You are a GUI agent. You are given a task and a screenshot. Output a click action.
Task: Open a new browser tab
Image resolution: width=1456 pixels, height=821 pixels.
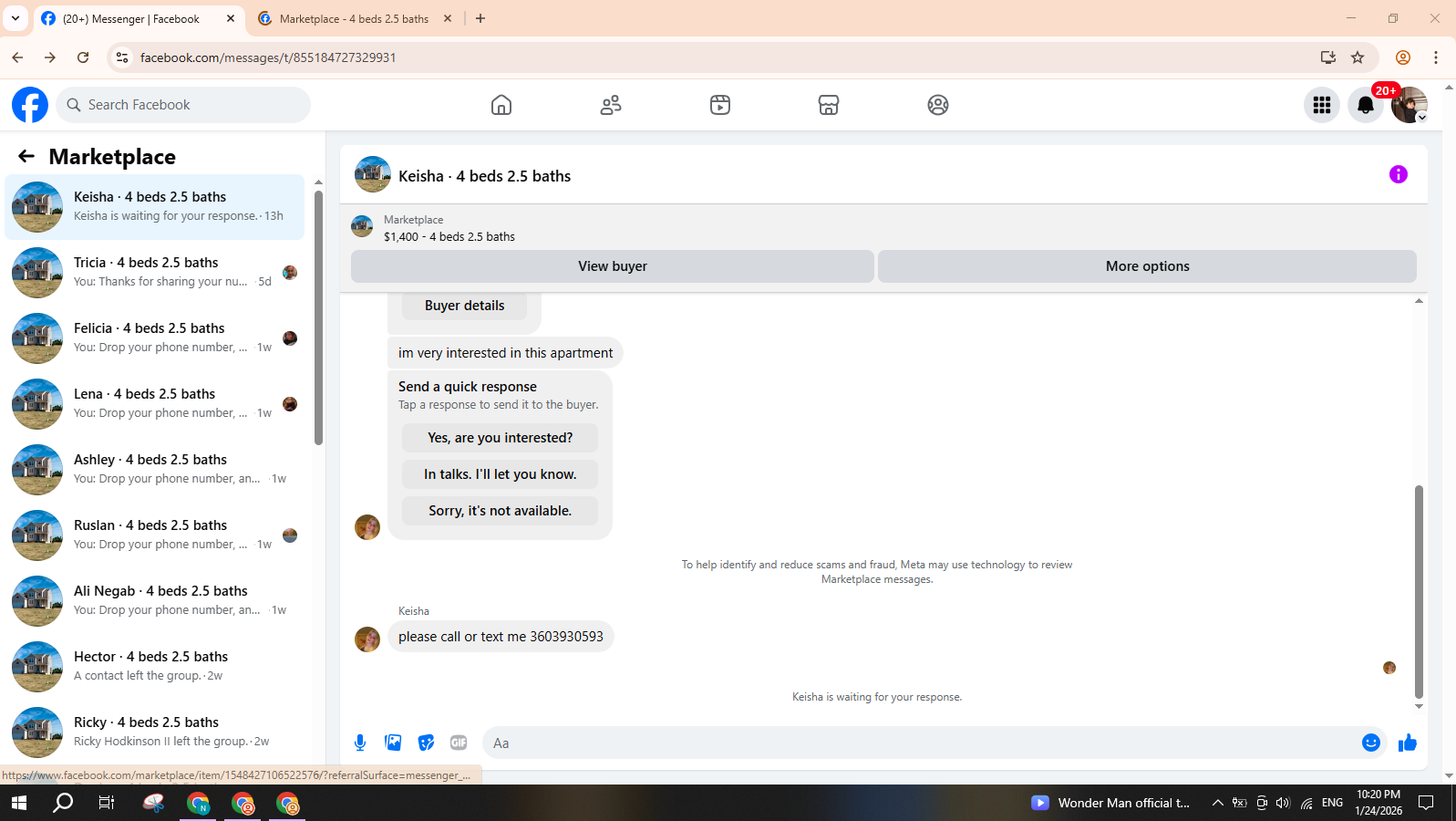pos(480,18)
